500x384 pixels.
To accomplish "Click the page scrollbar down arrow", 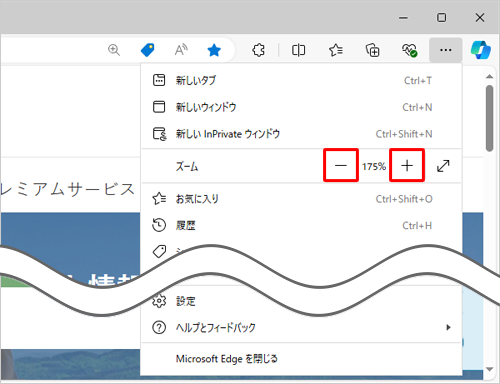I will tap(489, 369).
